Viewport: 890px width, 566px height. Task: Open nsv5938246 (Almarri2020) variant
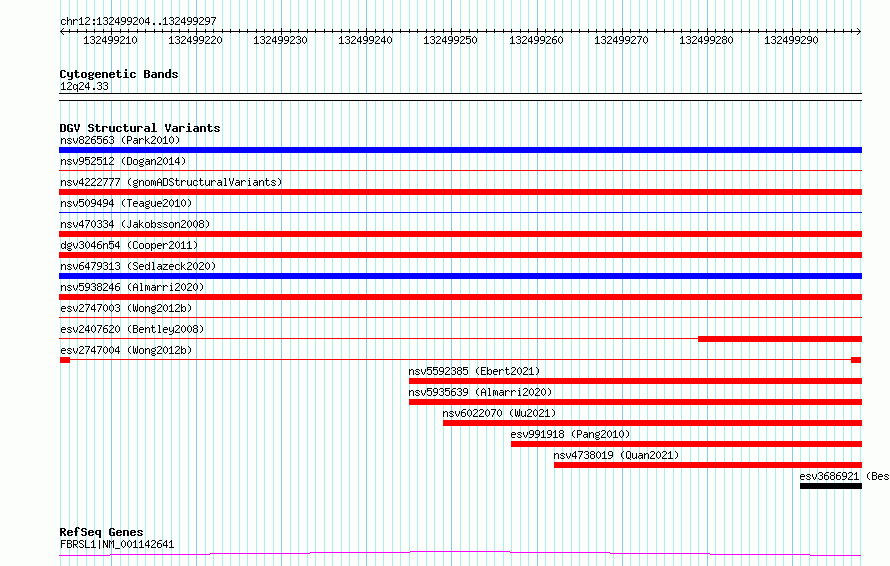tap(132, 287)
